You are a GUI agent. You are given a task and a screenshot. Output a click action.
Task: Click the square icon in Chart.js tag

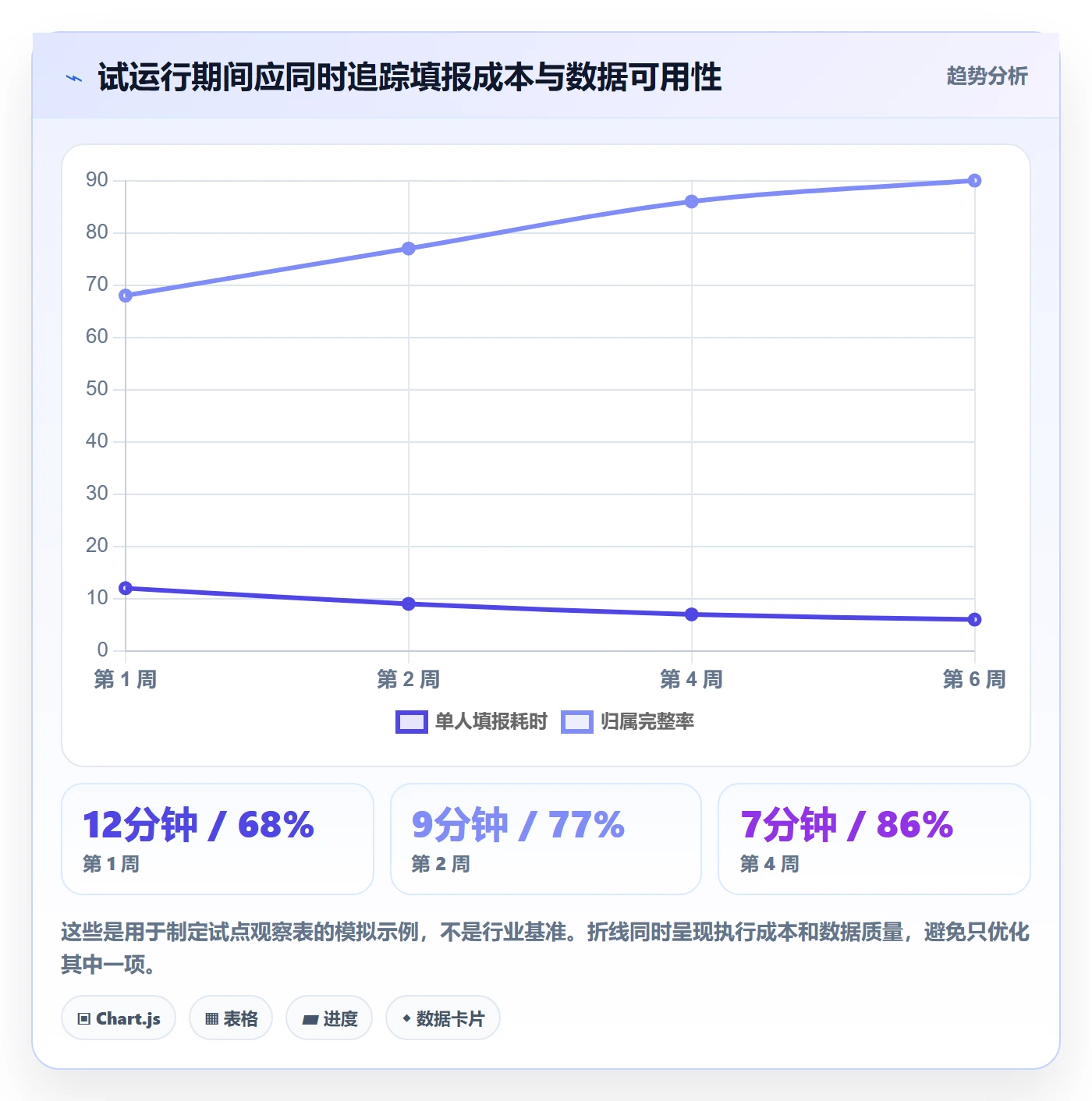click(84, 1018)
